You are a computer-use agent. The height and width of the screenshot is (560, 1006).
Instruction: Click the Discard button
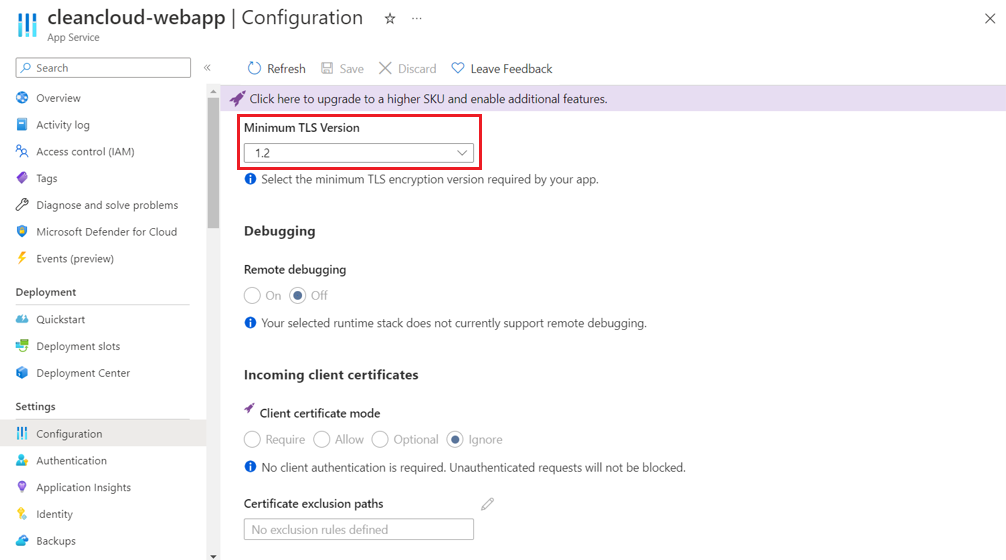(407, 69)
